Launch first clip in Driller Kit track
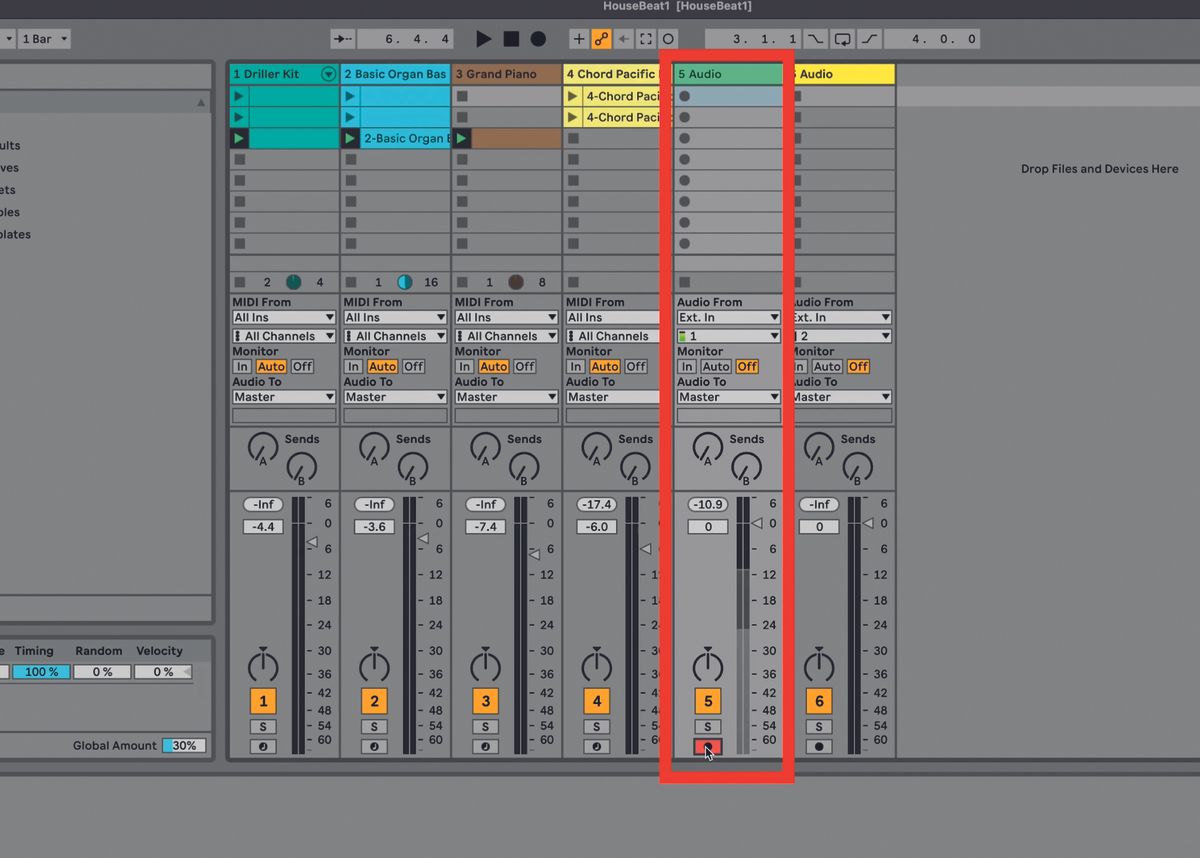 tap(239, 96)
